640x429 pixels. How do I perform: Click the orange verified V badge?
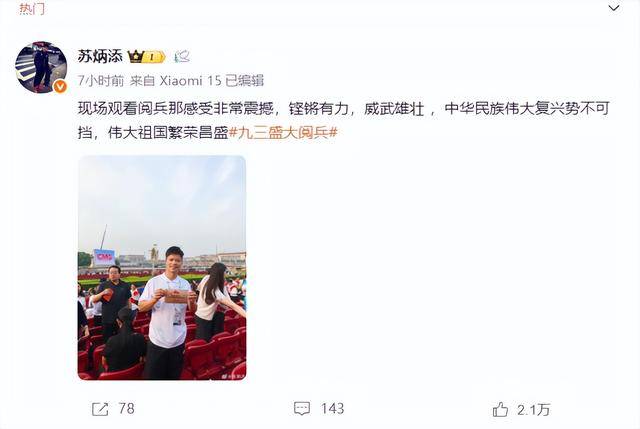click(60, 86)
